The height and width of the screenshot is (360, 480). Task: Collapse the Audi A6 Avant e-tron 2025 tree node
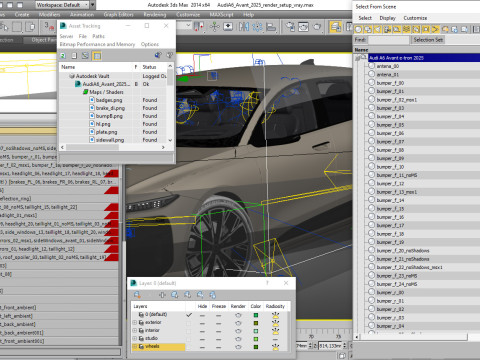pos(357,59)
